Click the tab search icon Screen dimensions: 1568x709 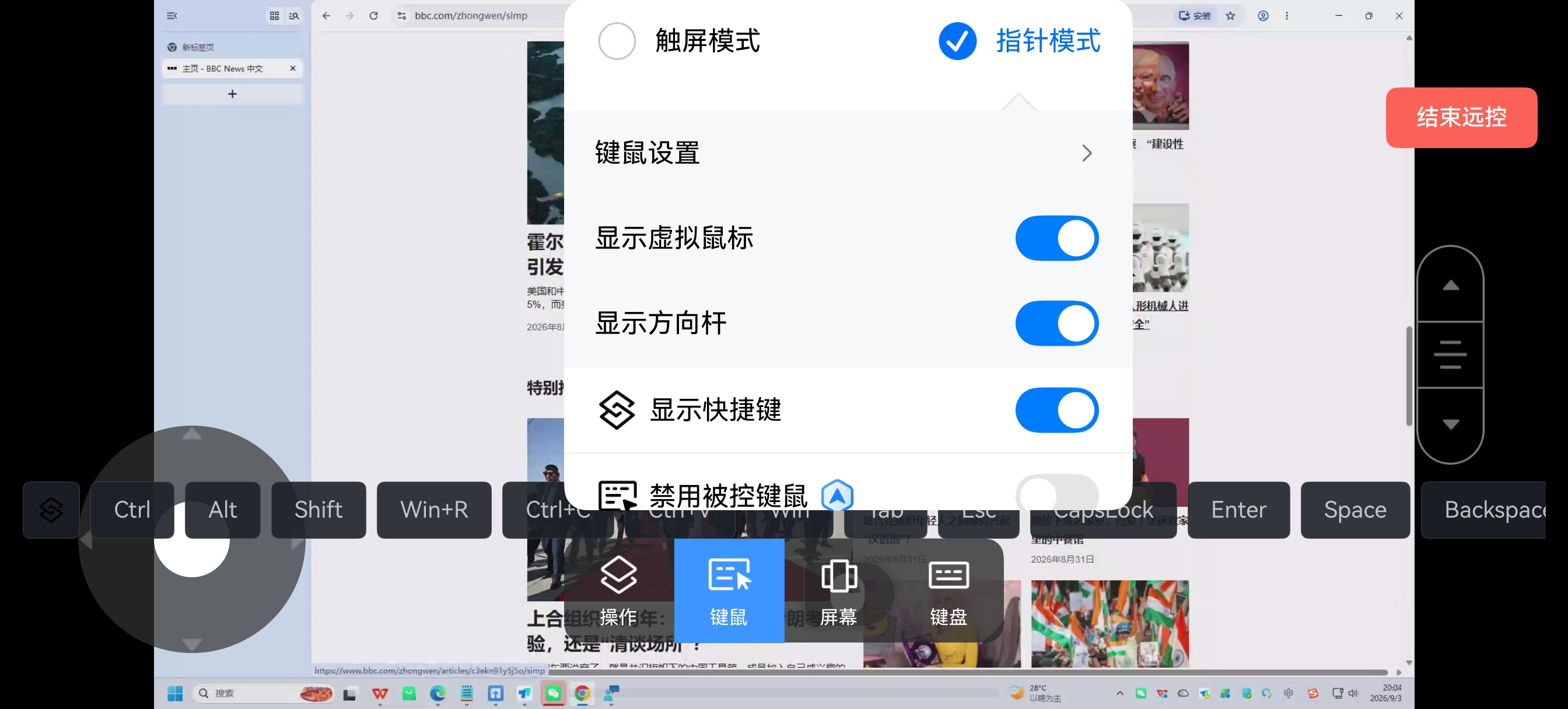[293, 16]
